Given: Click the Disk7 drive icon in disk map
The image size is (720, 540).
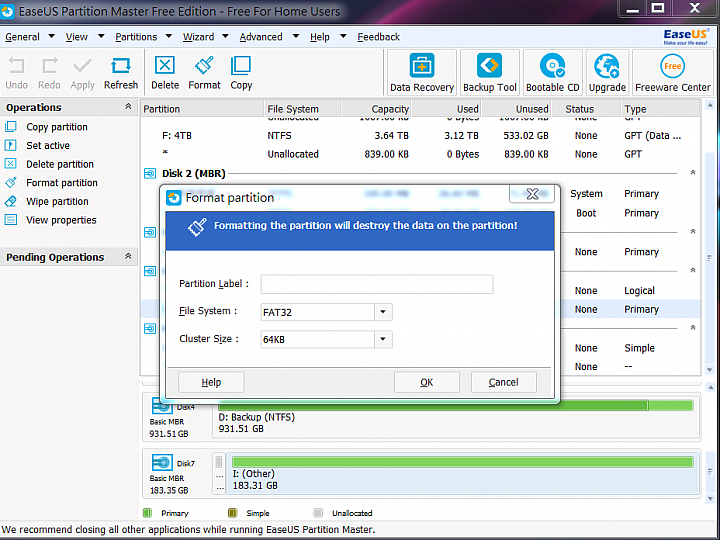Looking at the screenshot, I should tap(162, 462).
